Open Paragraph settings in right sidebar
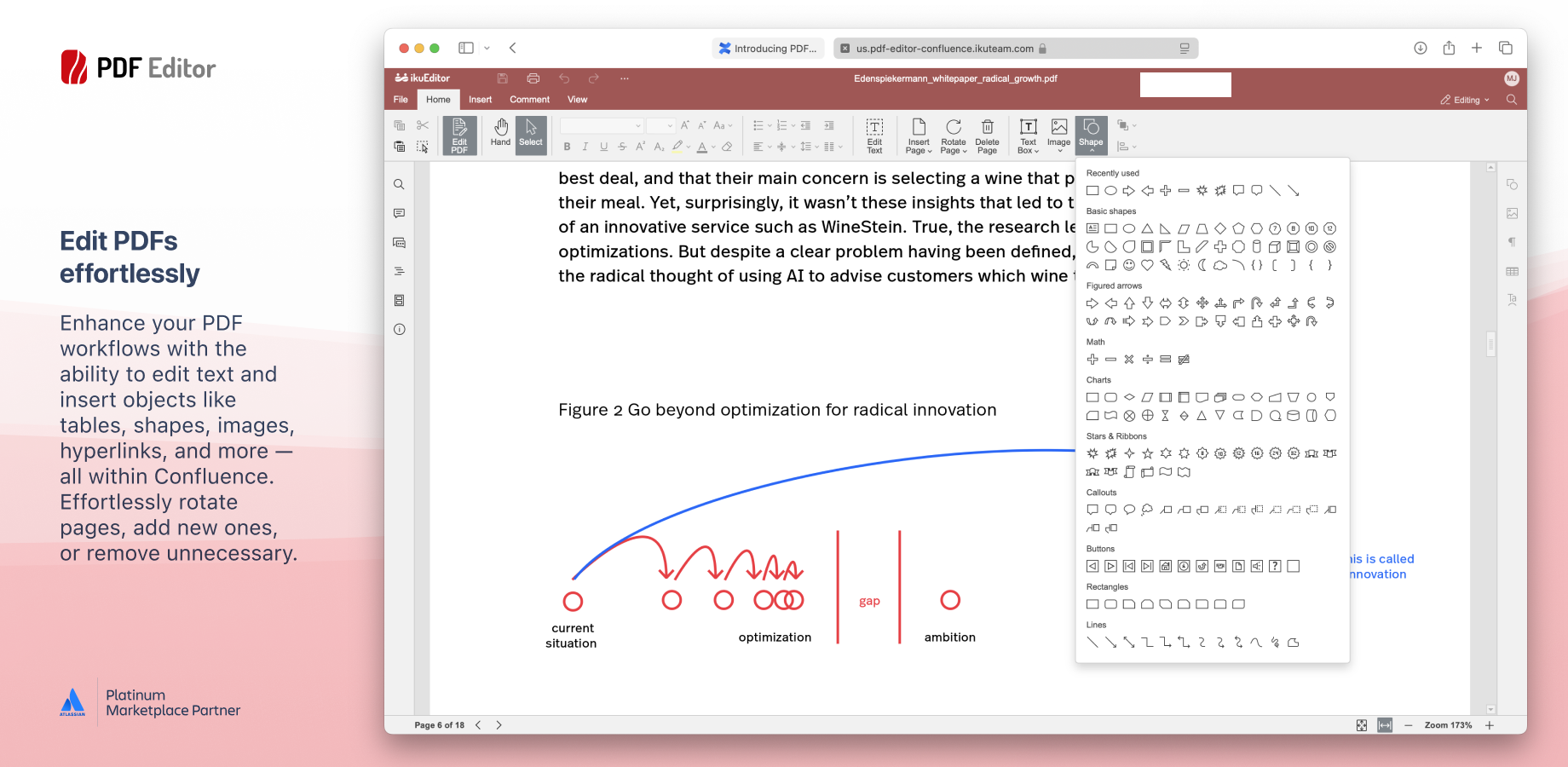1568x767 pixels. (1512, 242)
